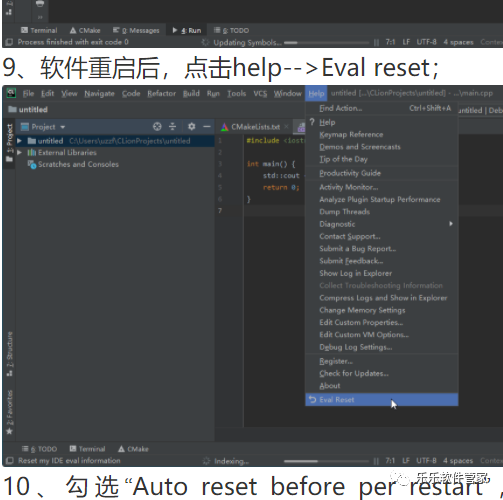
Task: Select Submit a Bug Report
Action: pyautogui.click(x=382, y=249)
